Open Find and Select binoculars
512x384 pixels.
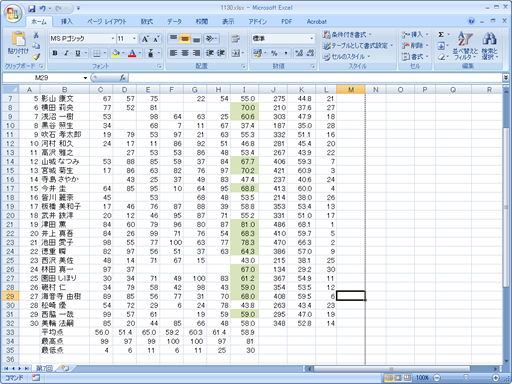[x=489, y=46]
